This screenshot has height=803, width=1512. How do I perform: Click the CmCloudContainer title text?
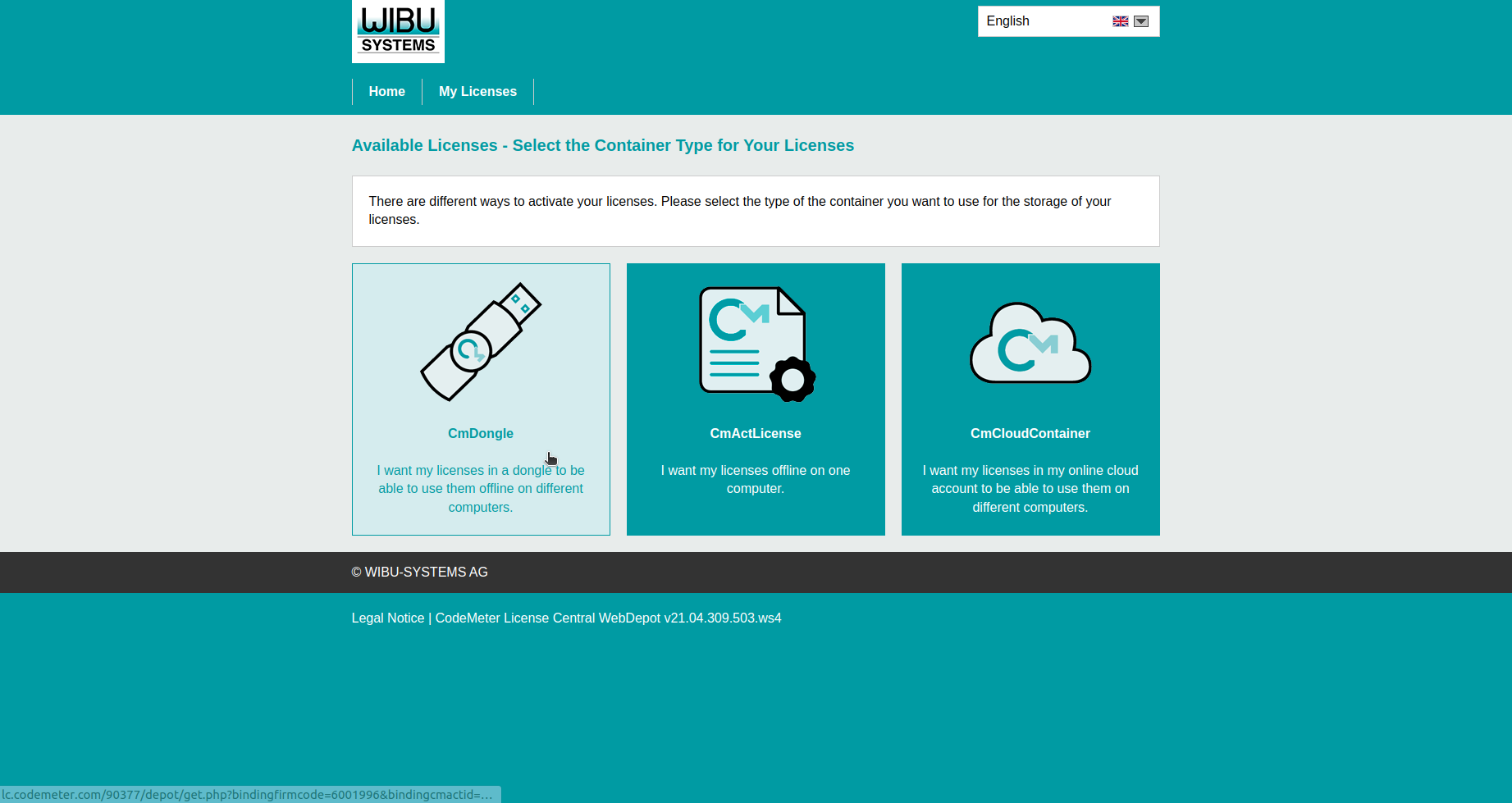pos(1030,434)
